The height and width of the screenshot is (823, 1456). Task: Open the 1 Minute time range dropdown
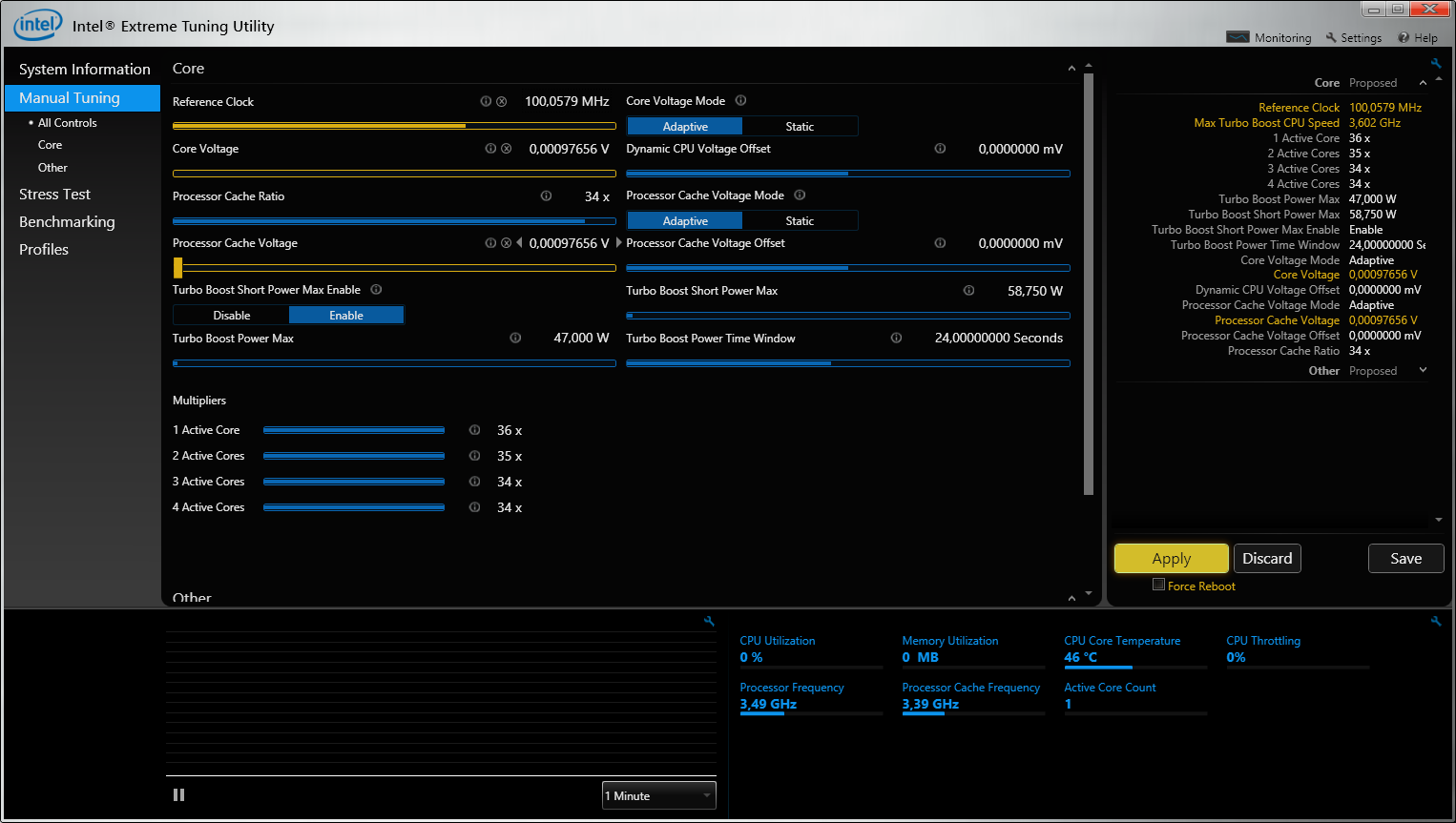tap(658, 795)
